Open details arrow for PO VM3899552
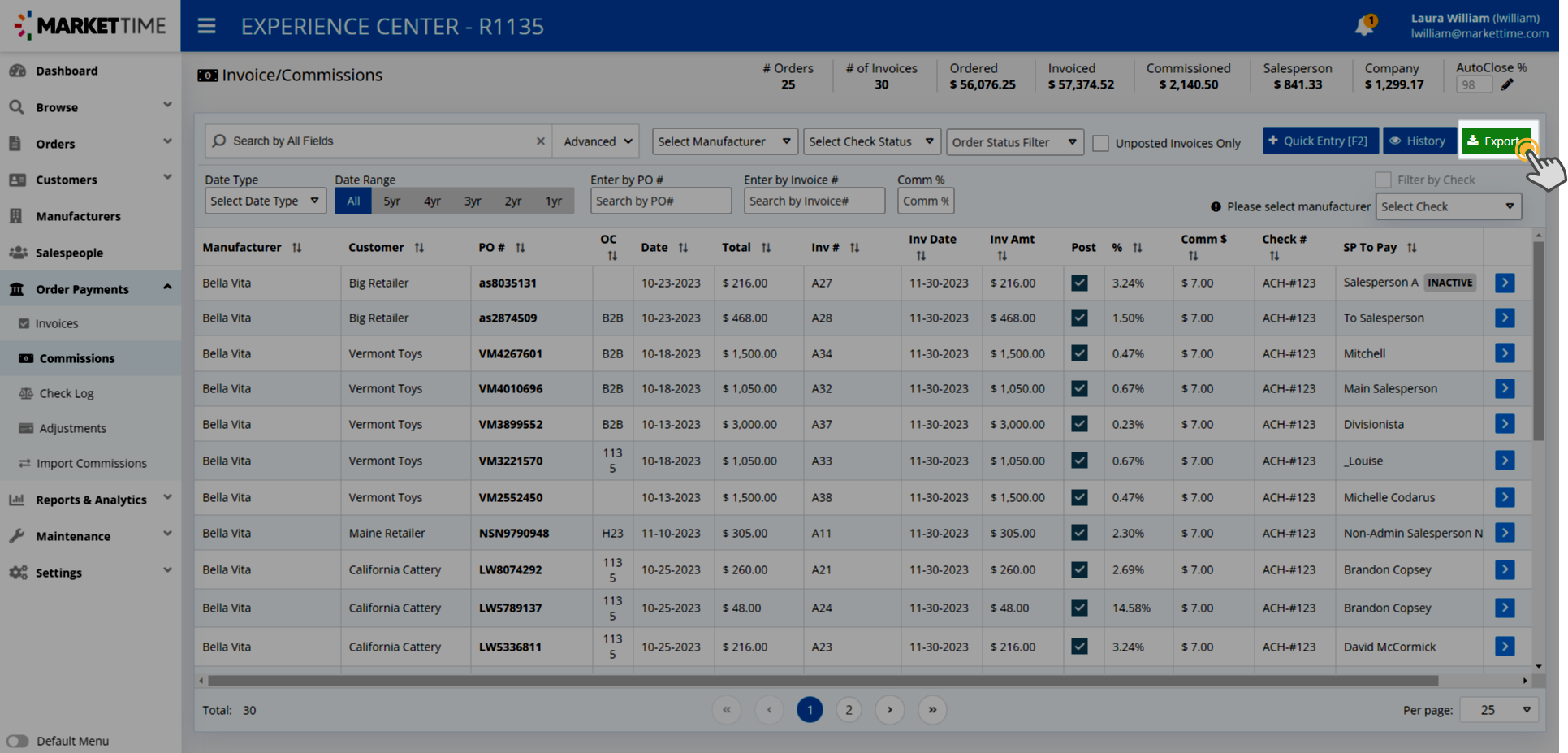This screenshot has width=1568, height=753. click(x=1505, y=424)
